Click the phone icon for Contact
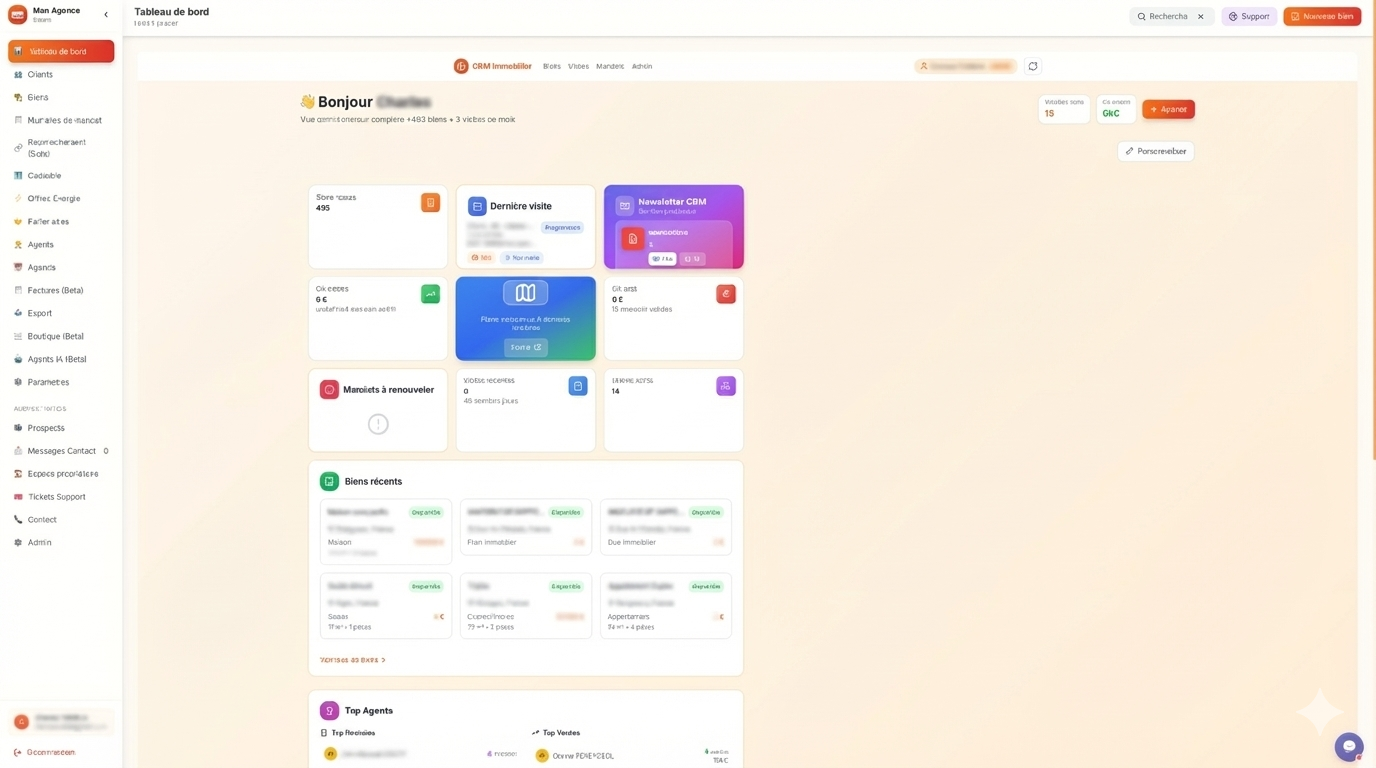The width and height of the screenshot is (1376, 768). [x=18, y=520]
